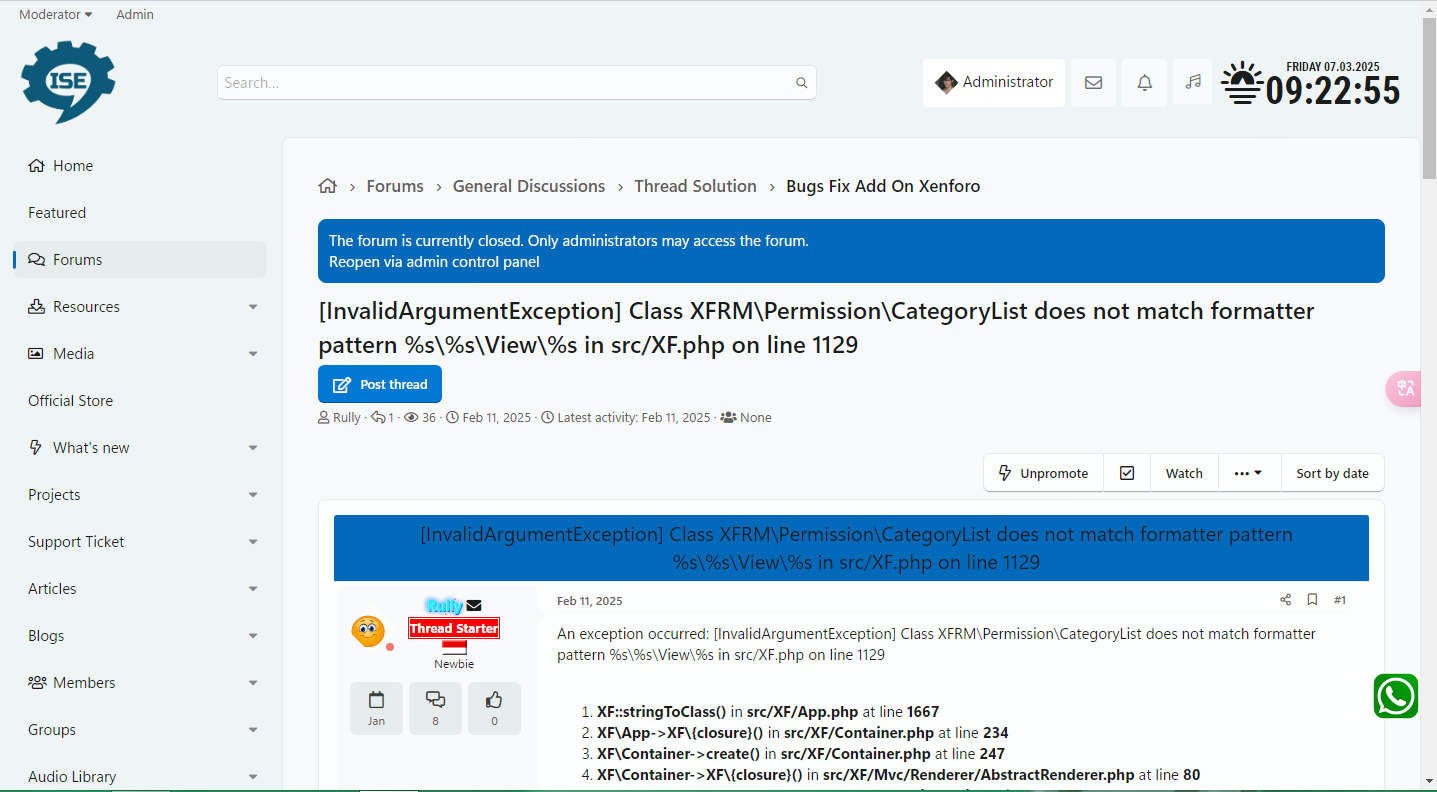This screenshot has width=1437, height=792.
Task: Open the Administrator account menu
Action: 994,83
